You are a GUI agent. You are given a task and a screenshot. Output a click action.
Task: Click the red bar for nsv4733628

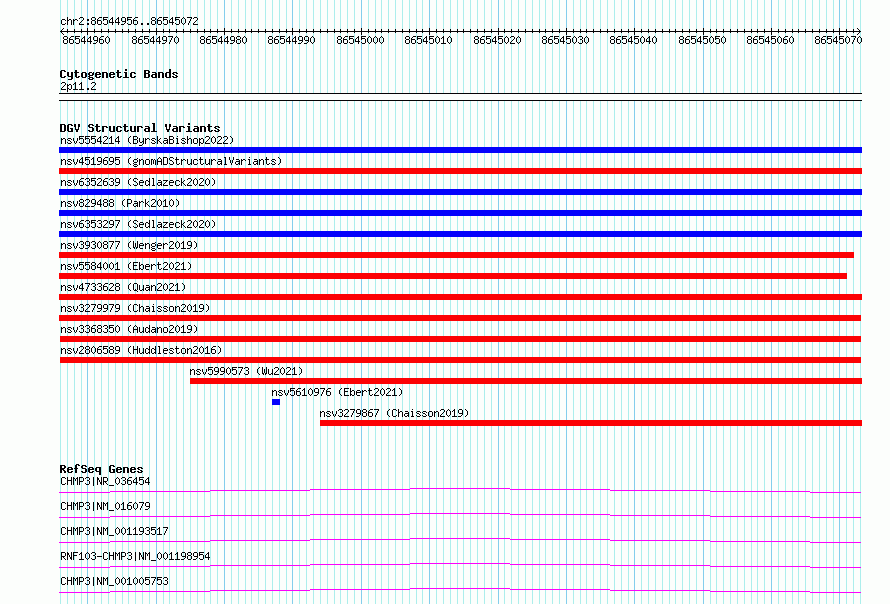click(x=460, y=297)
